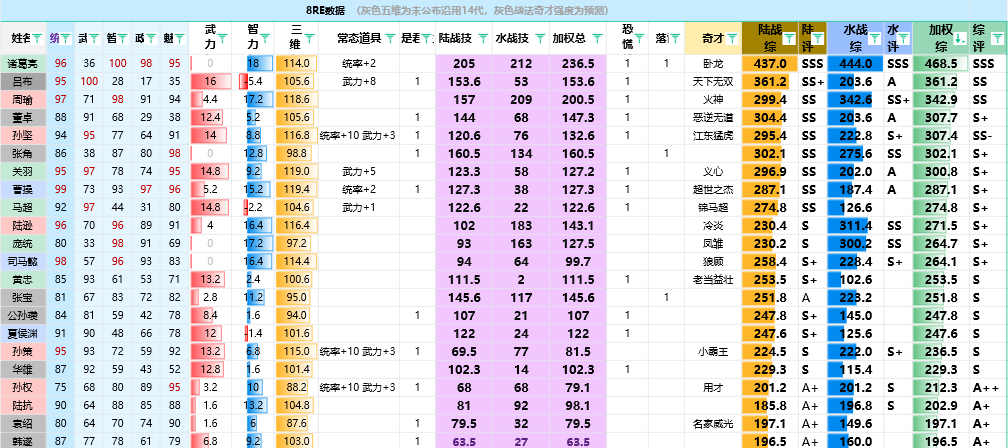Select the item cell 武力+8

pyautogui.click(x=359, y=82)
